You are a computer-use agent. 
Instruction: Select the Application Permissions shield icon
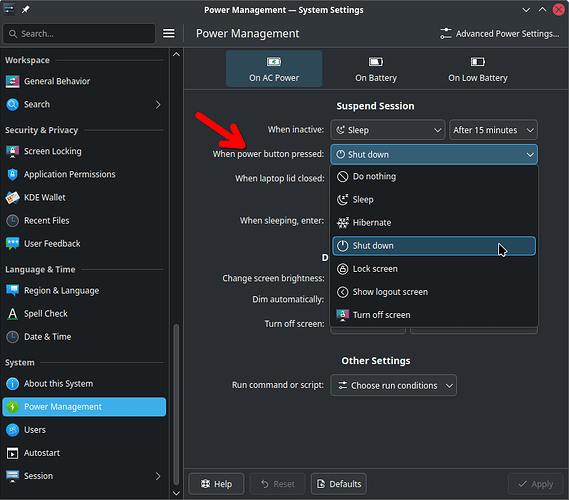click(x=12, y=175)
